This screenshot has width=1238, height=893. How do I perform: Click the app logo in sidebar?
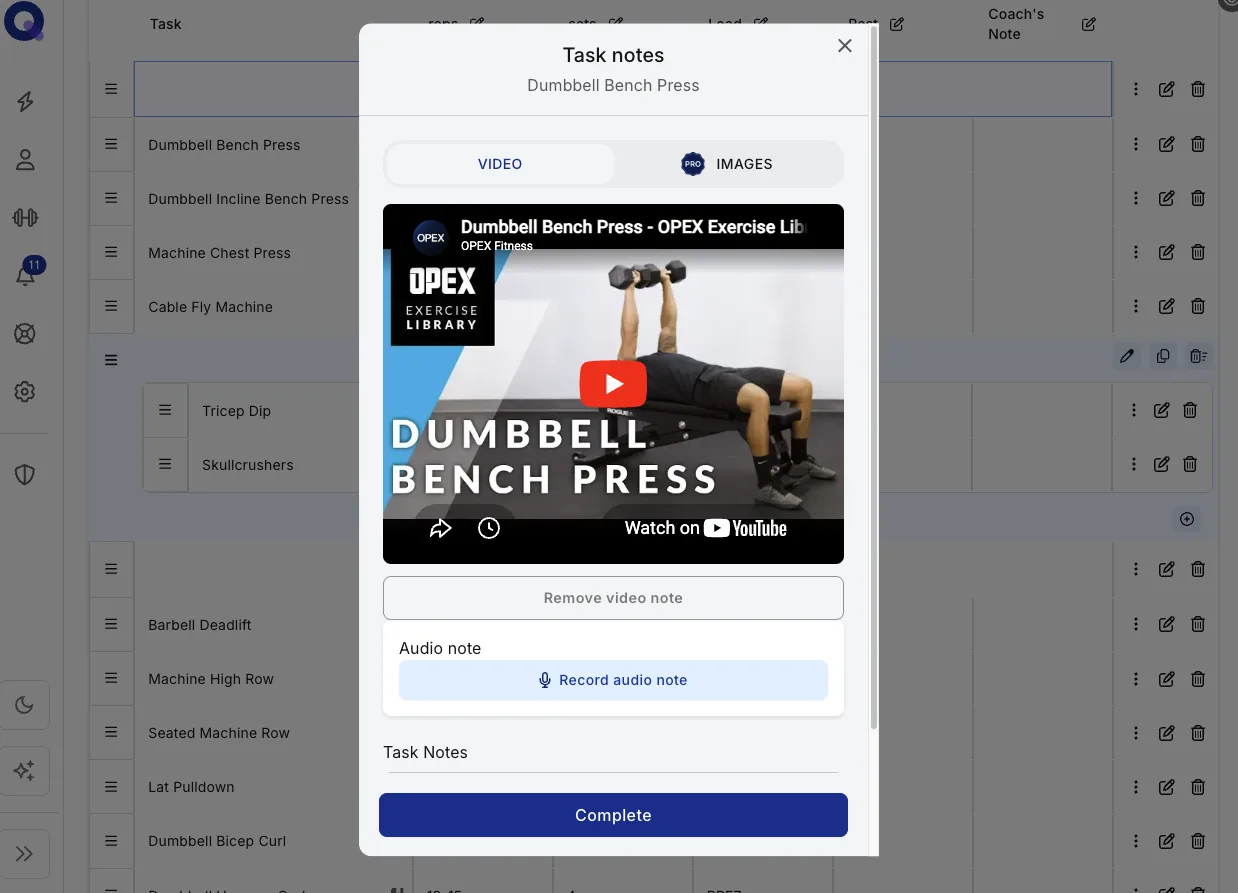point(24,21)
